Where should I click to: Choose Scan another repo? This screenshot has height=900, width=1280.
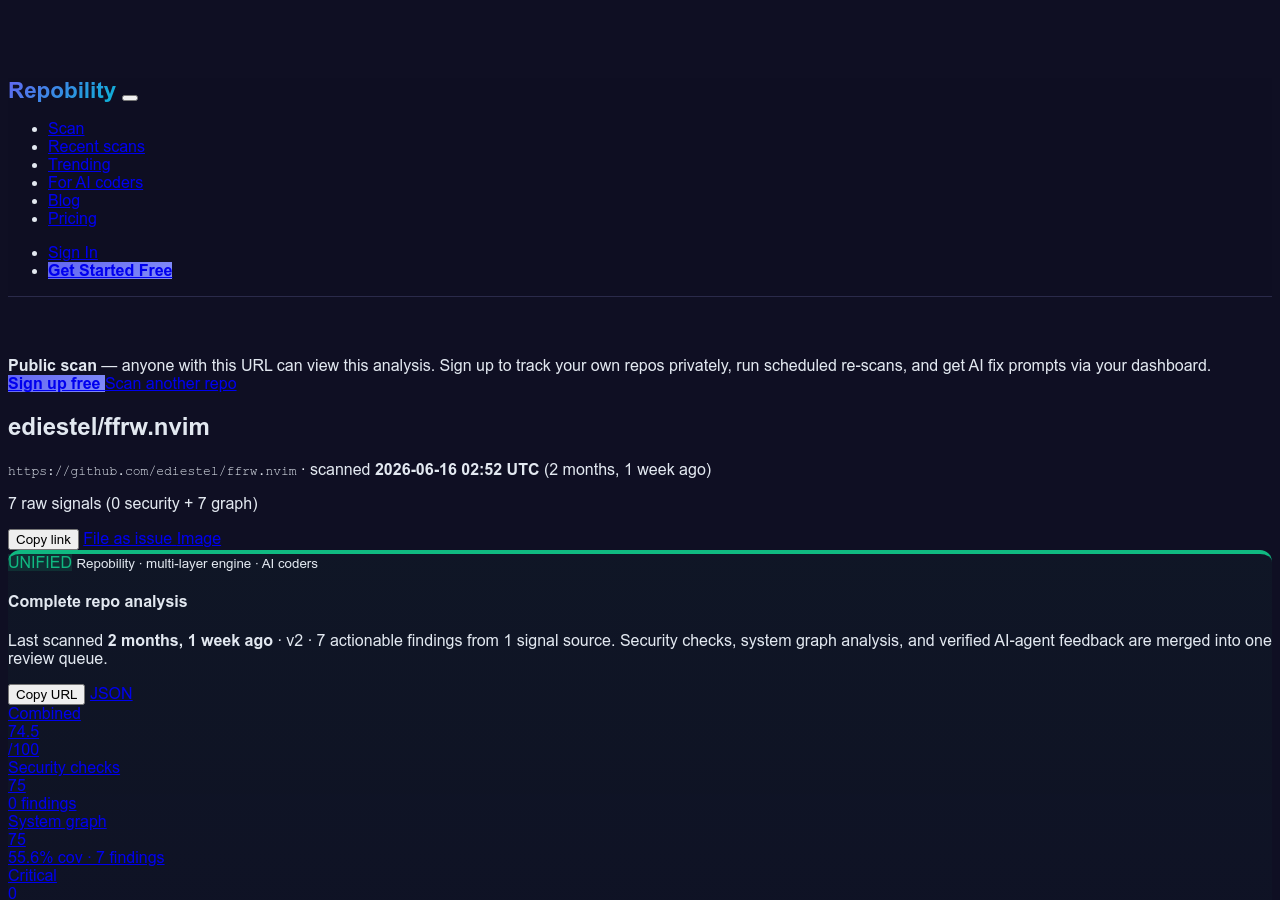[x=171, y=383]
